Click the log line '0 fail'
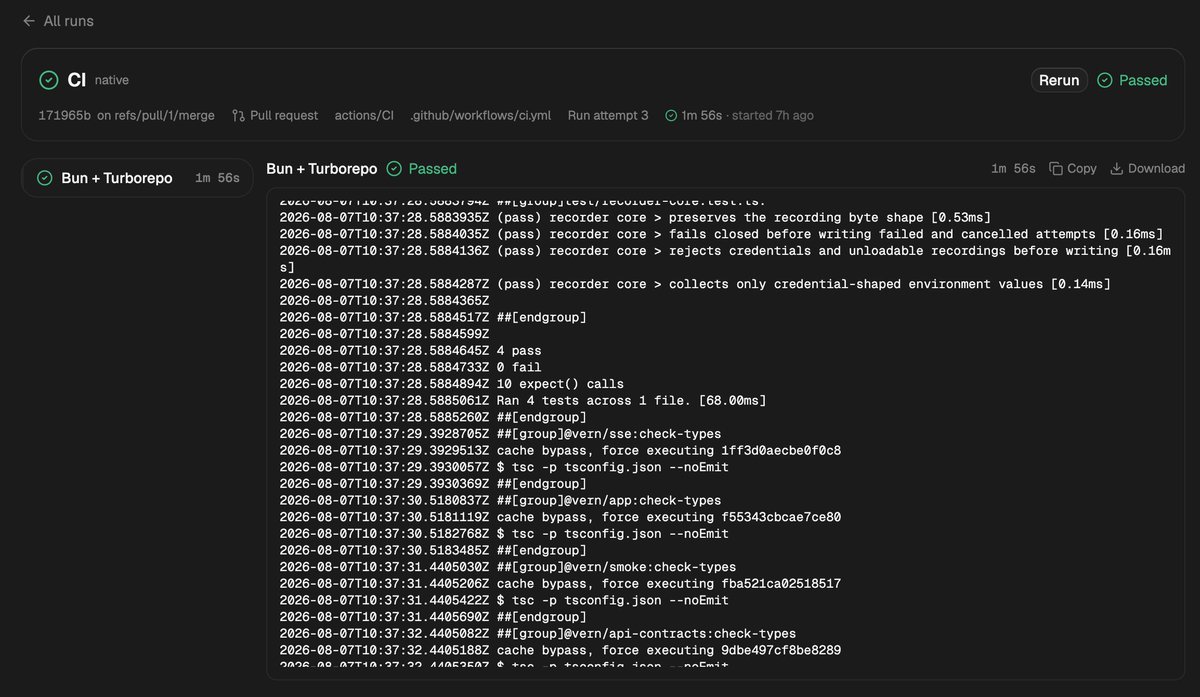 tap(410, 367)
